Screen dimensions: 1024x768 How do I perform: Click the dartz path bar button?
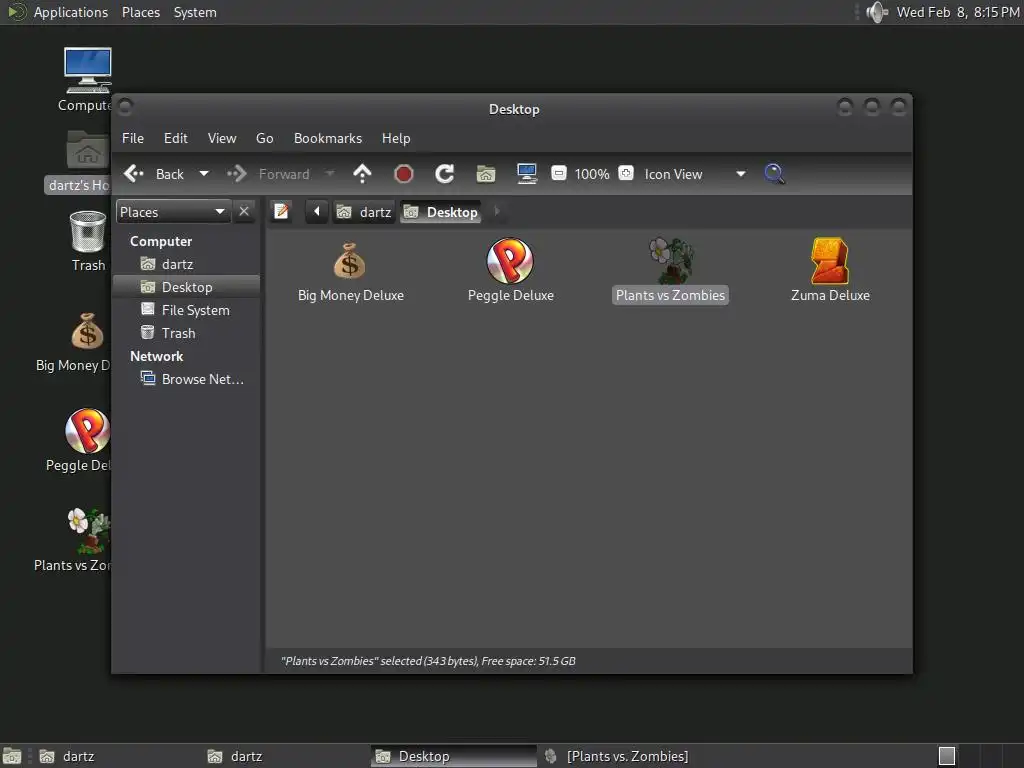(364, 212)
